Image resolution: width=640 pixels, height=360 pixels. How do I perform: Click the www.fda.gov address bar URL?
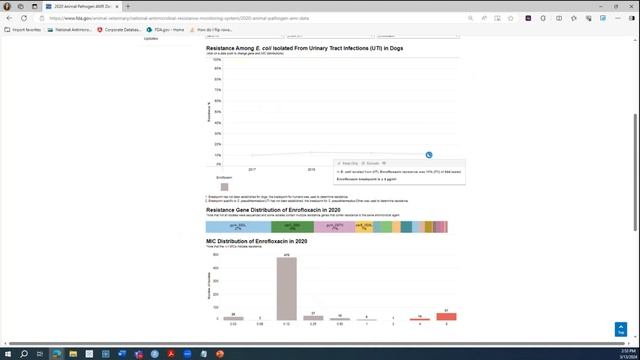[179, 18]
